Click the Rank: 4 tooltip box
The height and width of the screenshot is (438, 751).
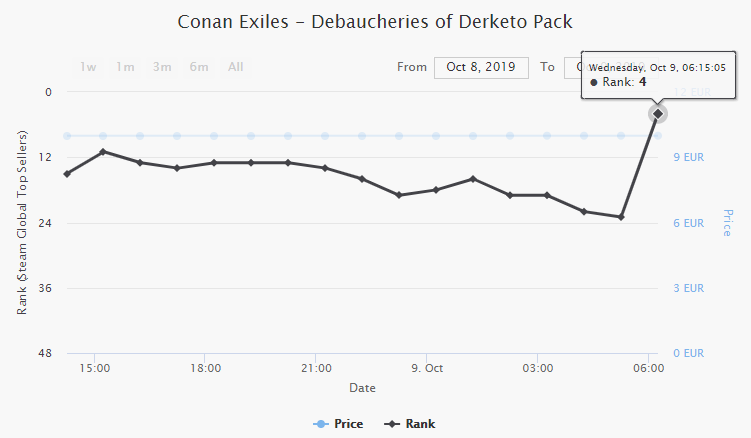655,74
